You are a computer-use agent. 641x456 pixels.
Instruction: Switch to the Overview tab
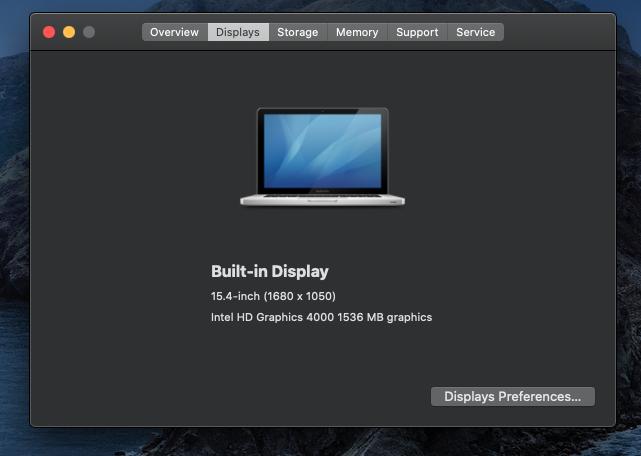point(175,32)
